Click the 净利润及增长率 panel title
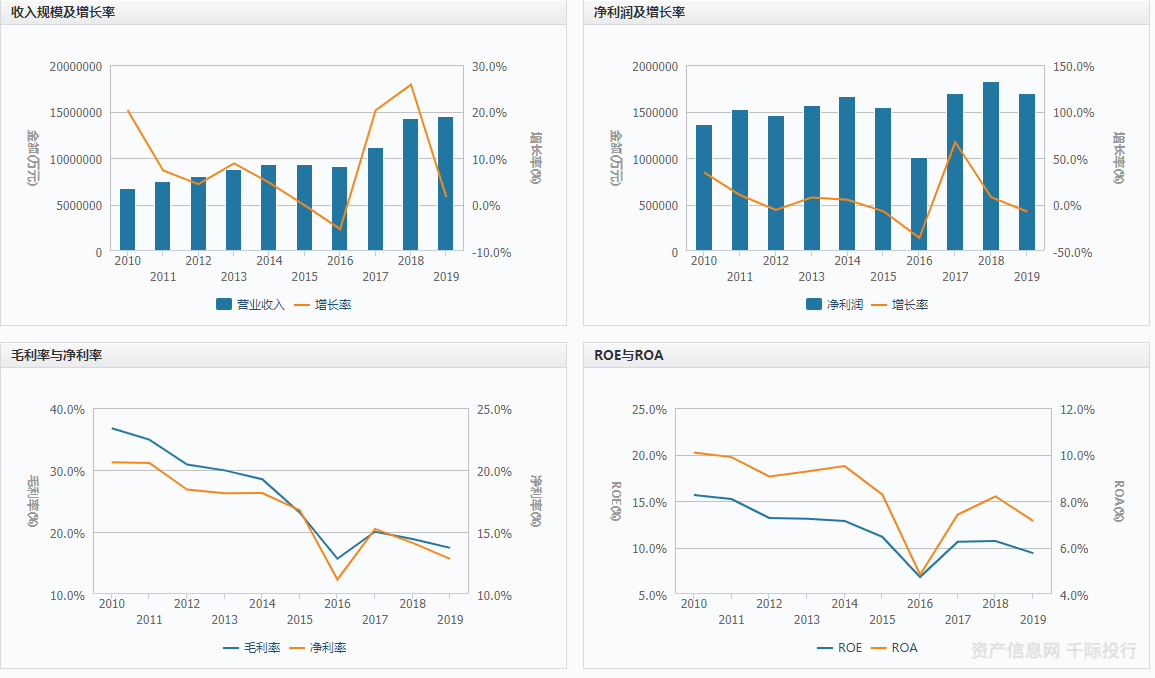 point(639,13)
